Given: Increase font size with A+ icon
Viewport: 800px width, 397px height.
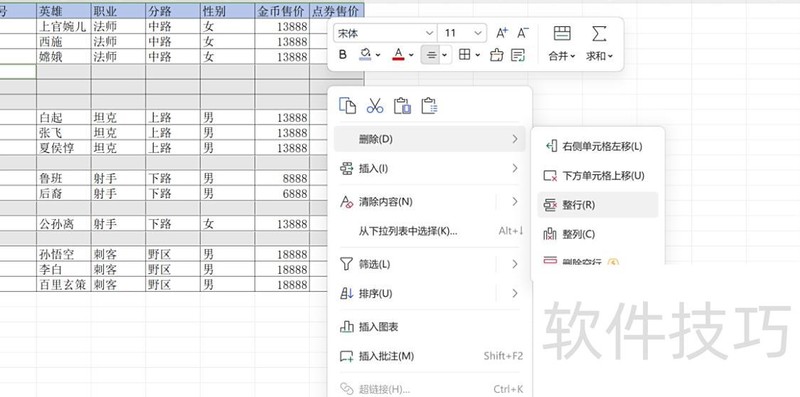Looking at the screenshot, I should [x=502, y=33].
